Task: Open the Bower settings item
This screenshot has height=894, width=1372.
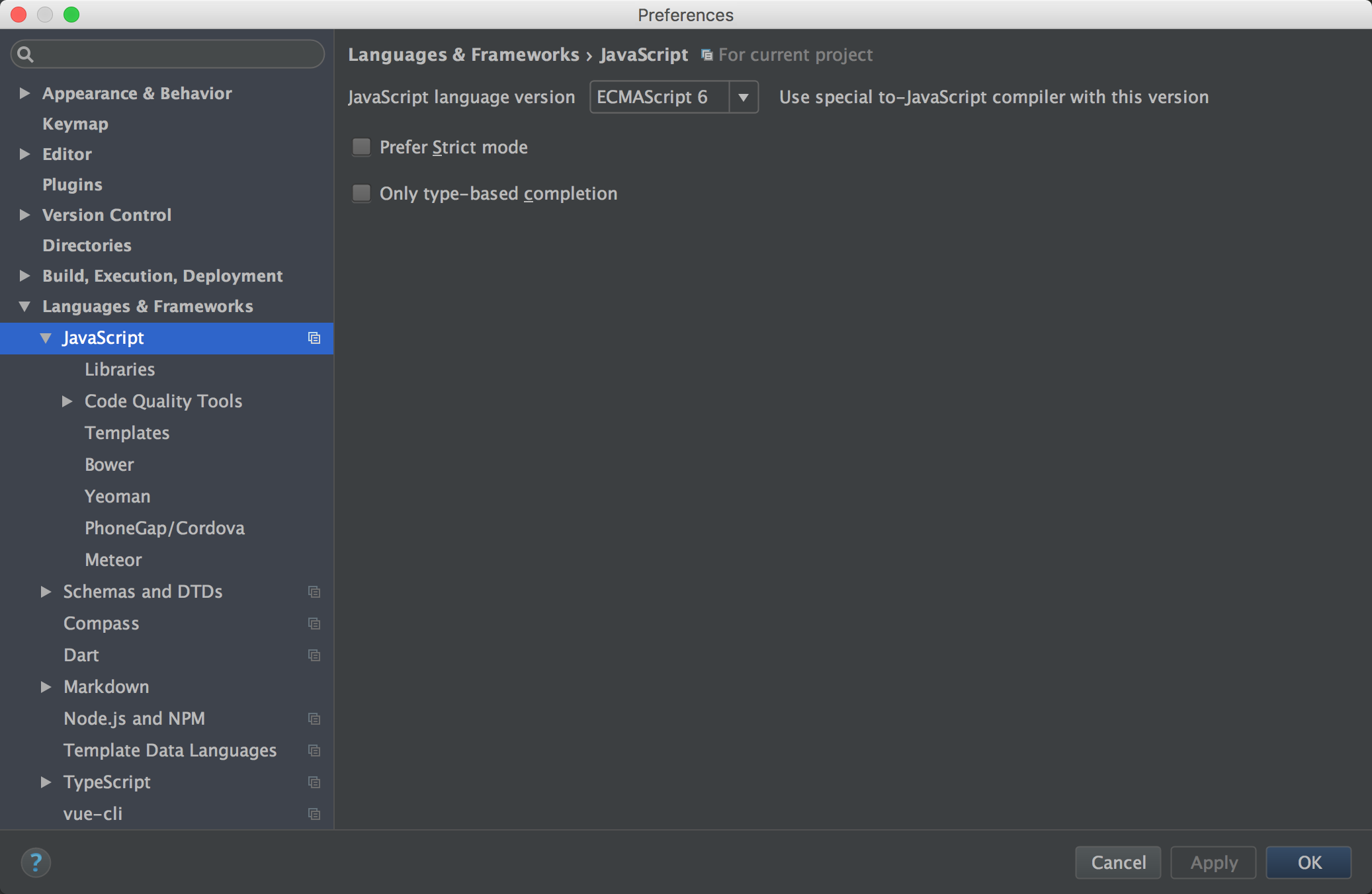Action: [110, 464]
